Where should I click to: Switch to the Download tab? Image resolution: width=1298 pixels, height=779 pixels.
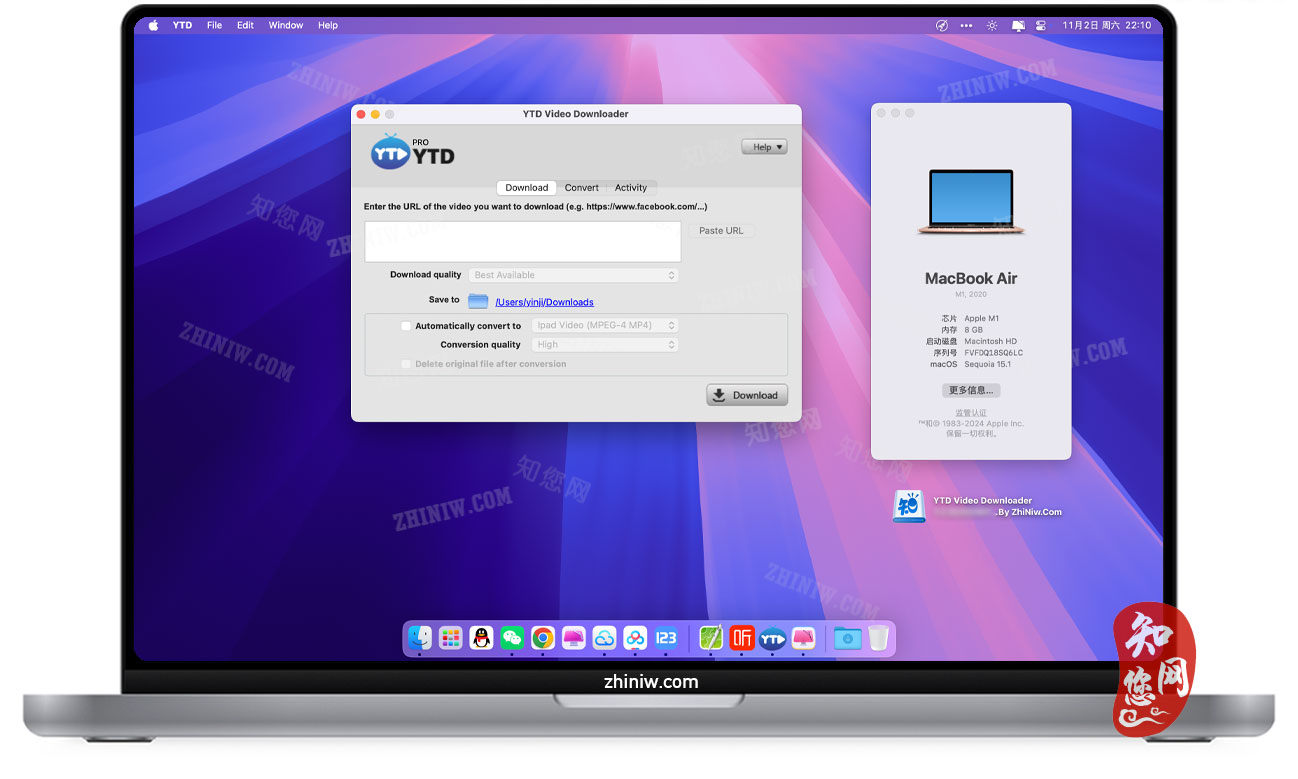(x=527, y=188)
